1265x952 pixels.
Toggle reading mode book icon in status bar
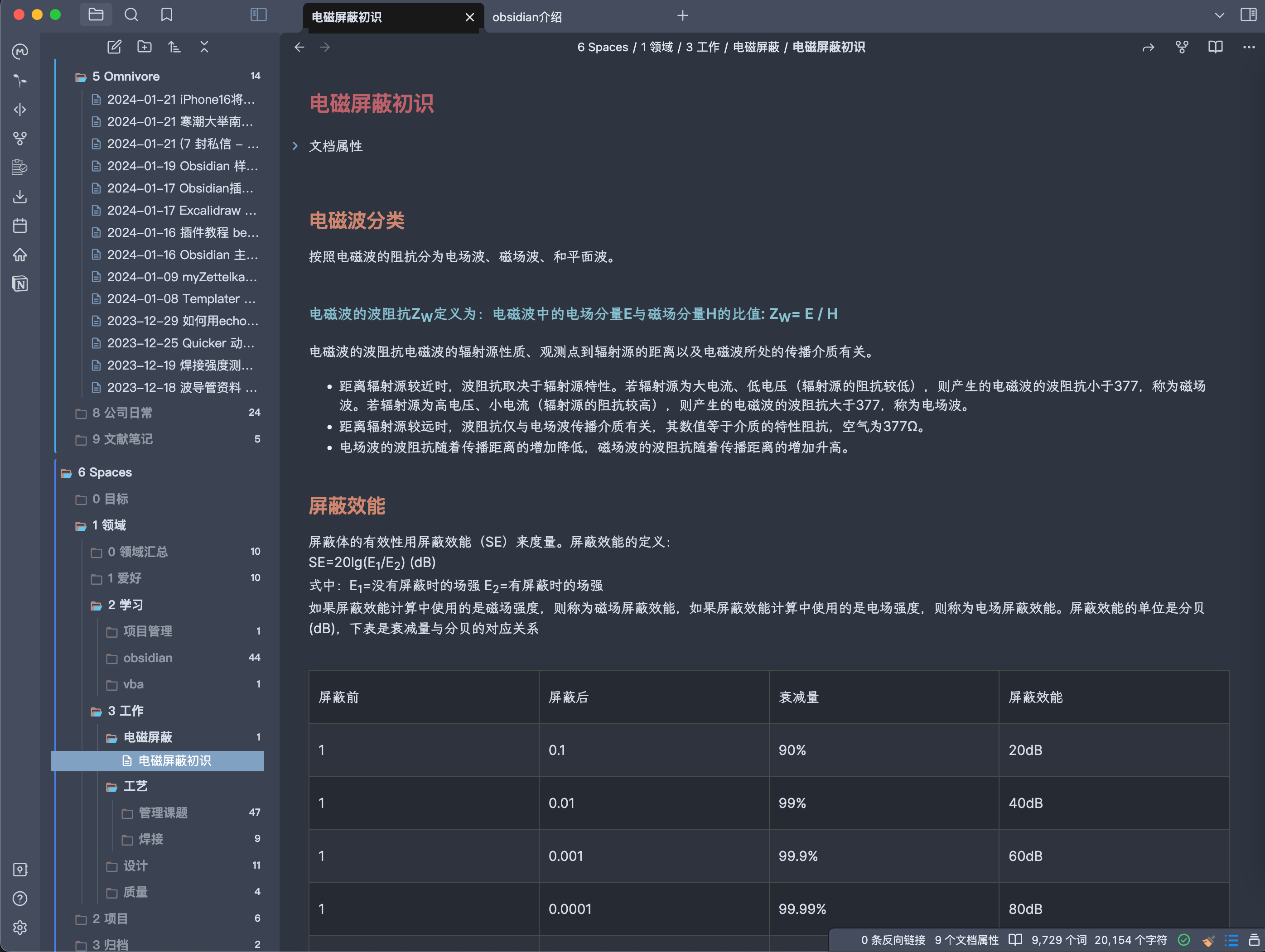(x=1015, y=940)
